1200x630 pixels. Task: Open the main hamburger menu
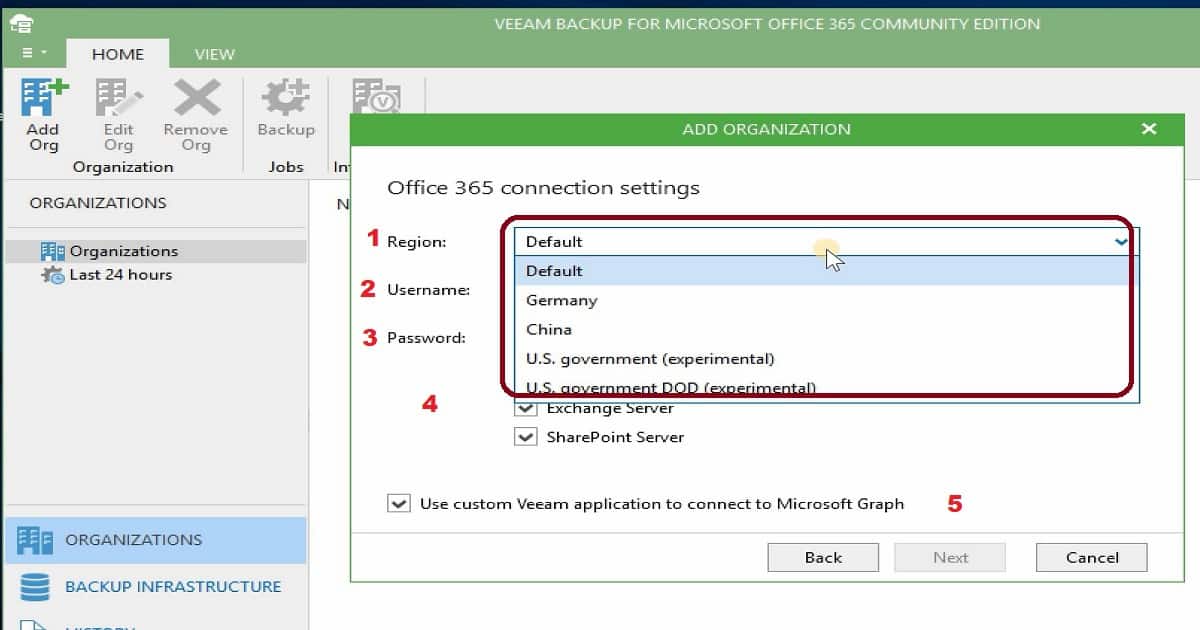pyautogui.click(x=34, y=53)
